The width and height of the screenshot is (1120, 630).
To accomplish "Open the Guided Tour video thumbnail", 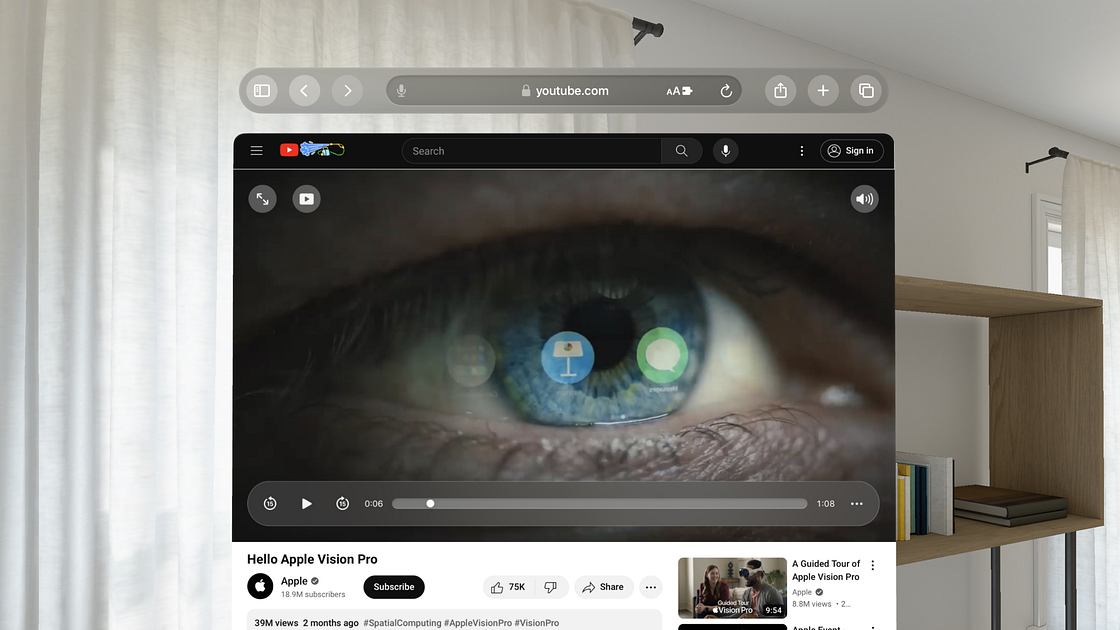I will point(732,588).
